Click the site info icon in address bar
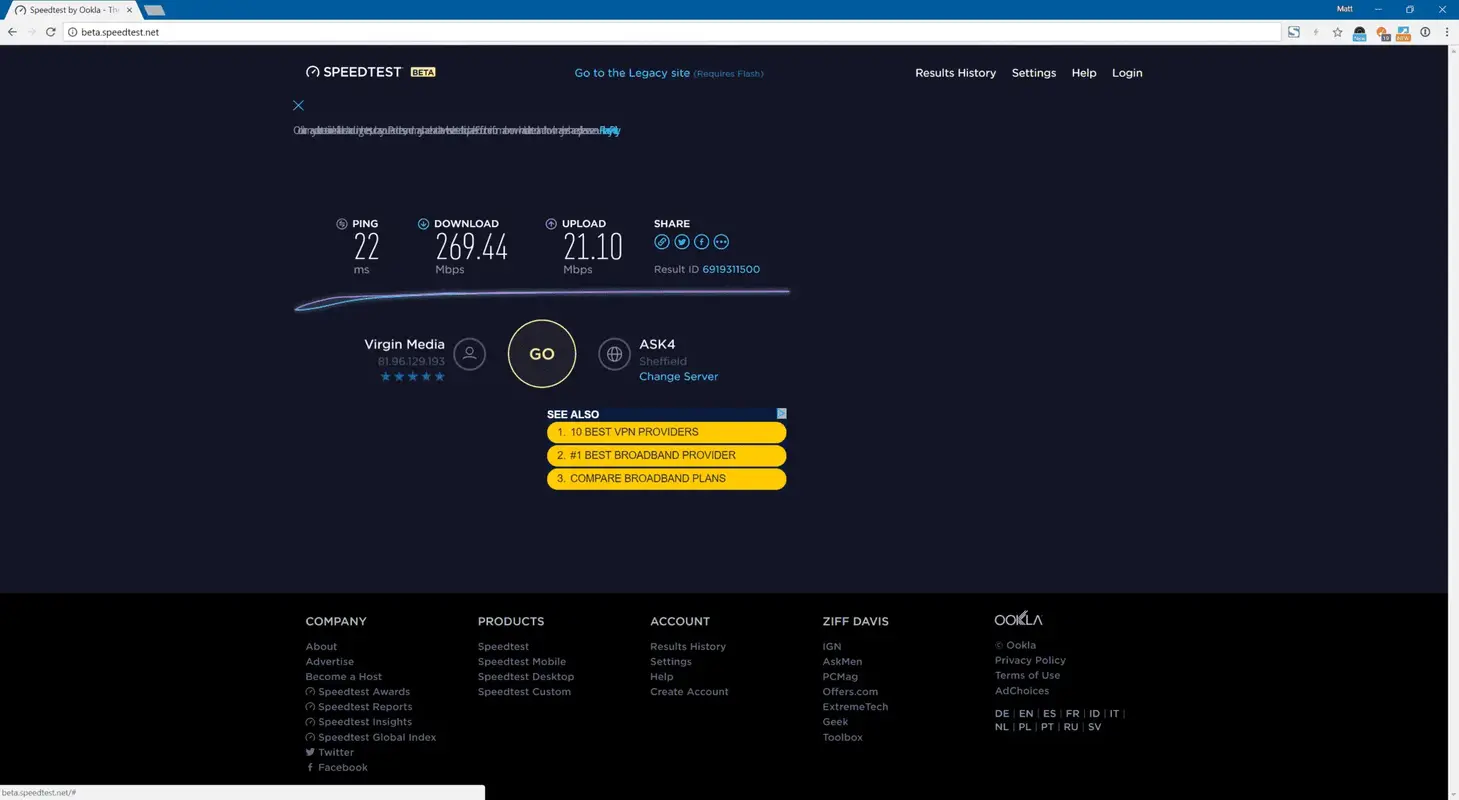Screen dimensions: 1459x800 click(72, 32)
